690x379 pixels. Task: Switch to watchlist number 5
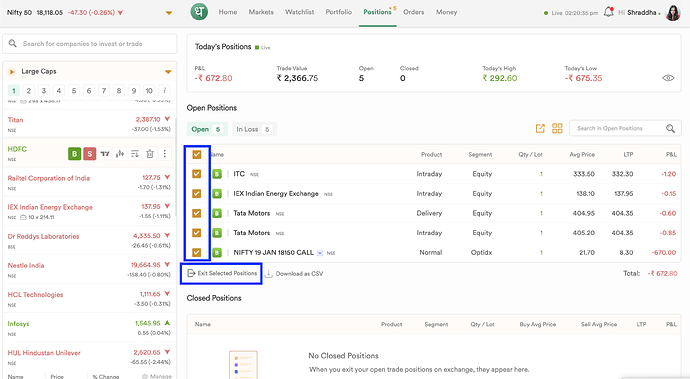click(74, 91)
